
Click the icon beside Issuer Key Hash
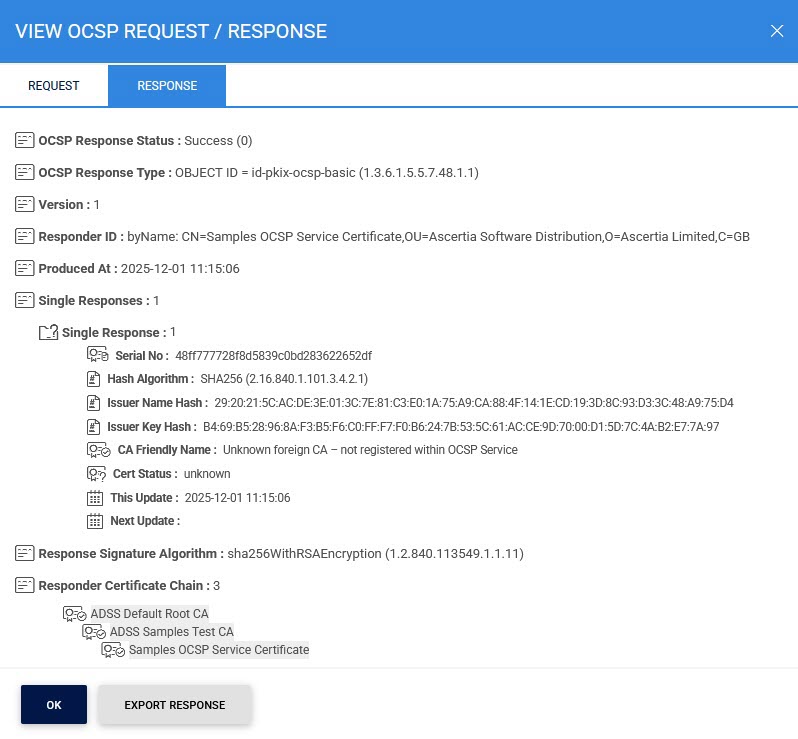95,427
